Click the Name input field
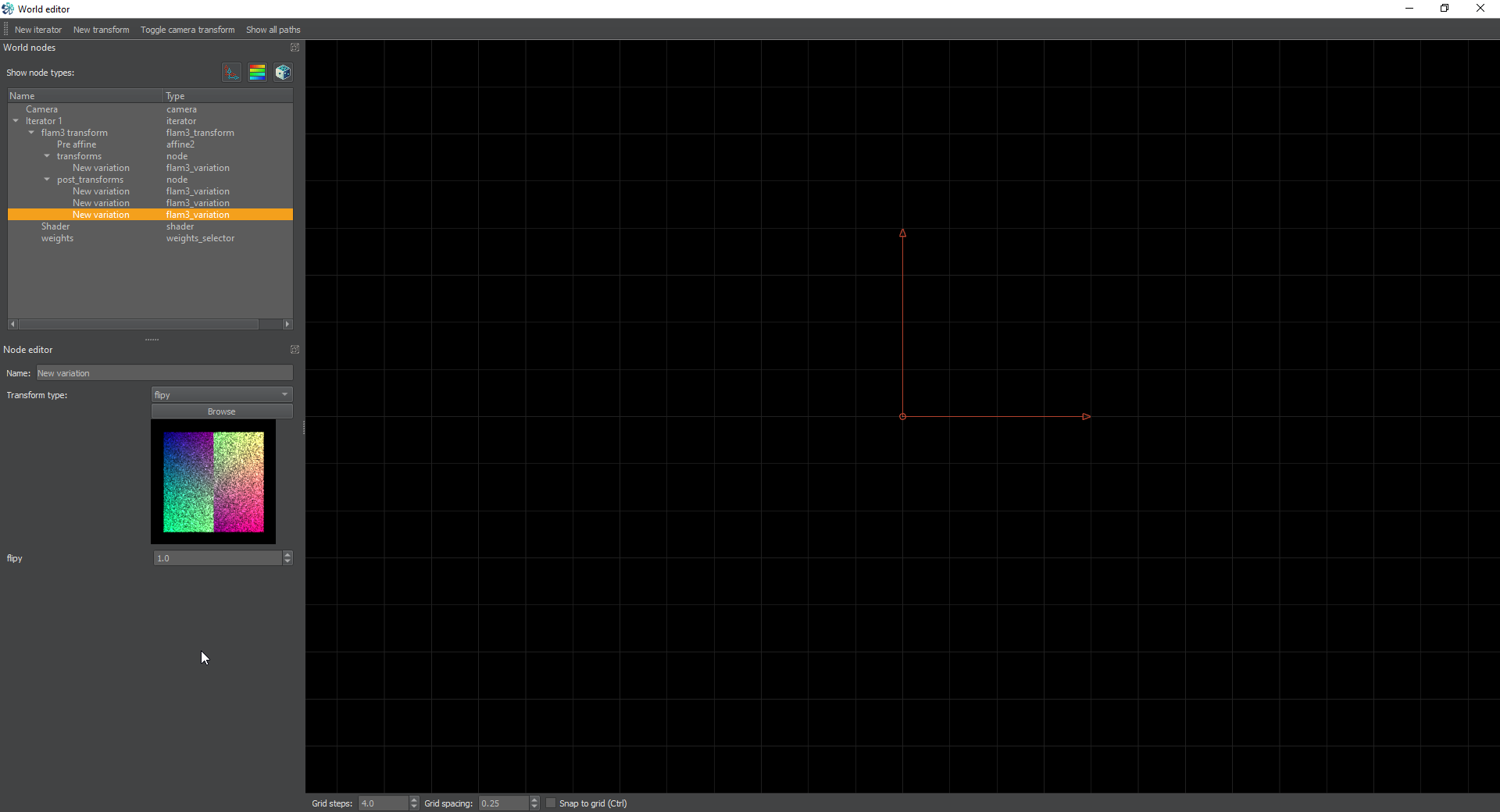Viewport: 1500px width, 812px height. coord(164,373)
